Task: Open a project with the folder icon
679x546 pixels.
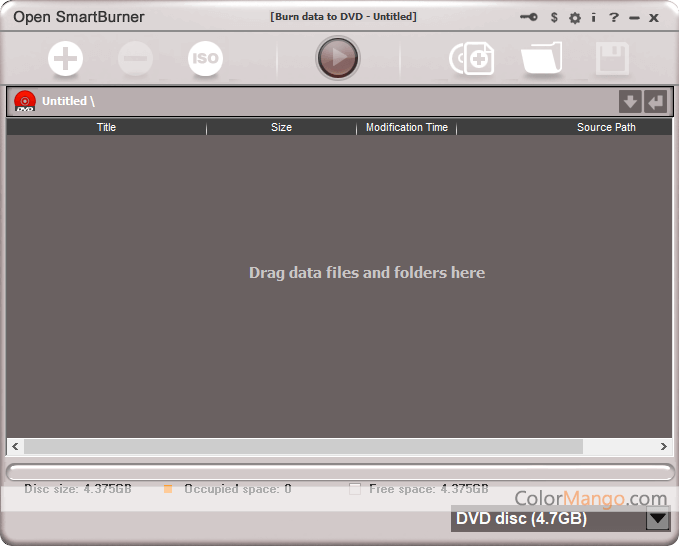Action: (542, 58)
